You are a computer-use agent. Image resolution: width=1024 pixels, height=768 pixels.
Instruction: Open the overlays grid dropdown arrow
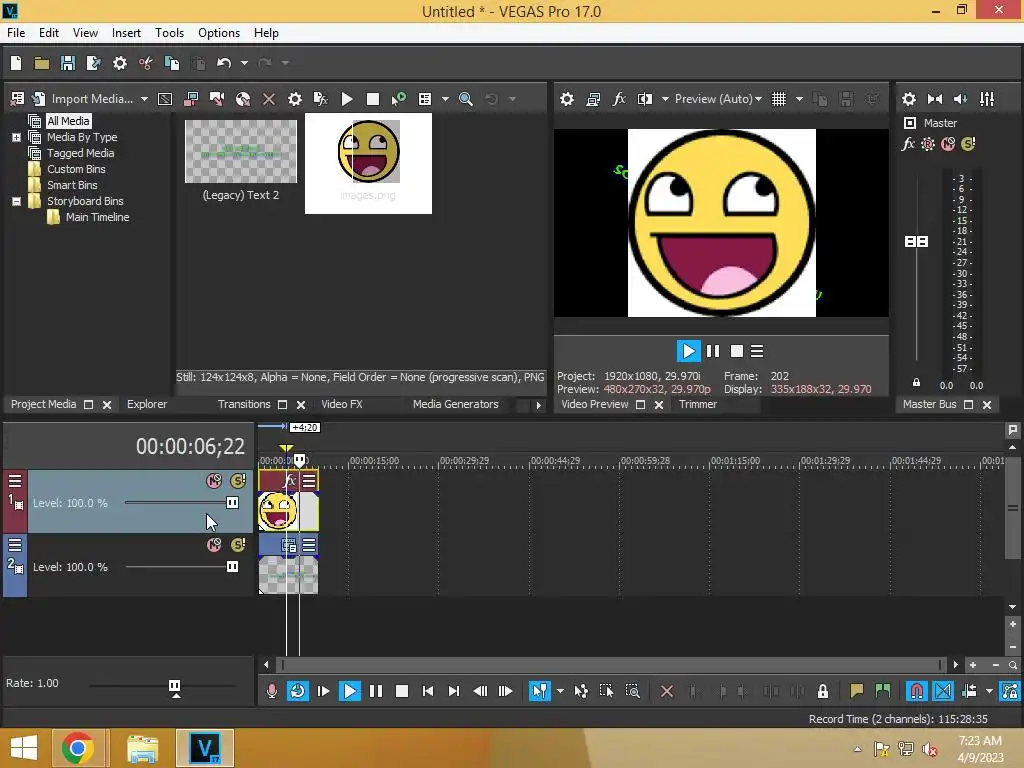(799, 99)
